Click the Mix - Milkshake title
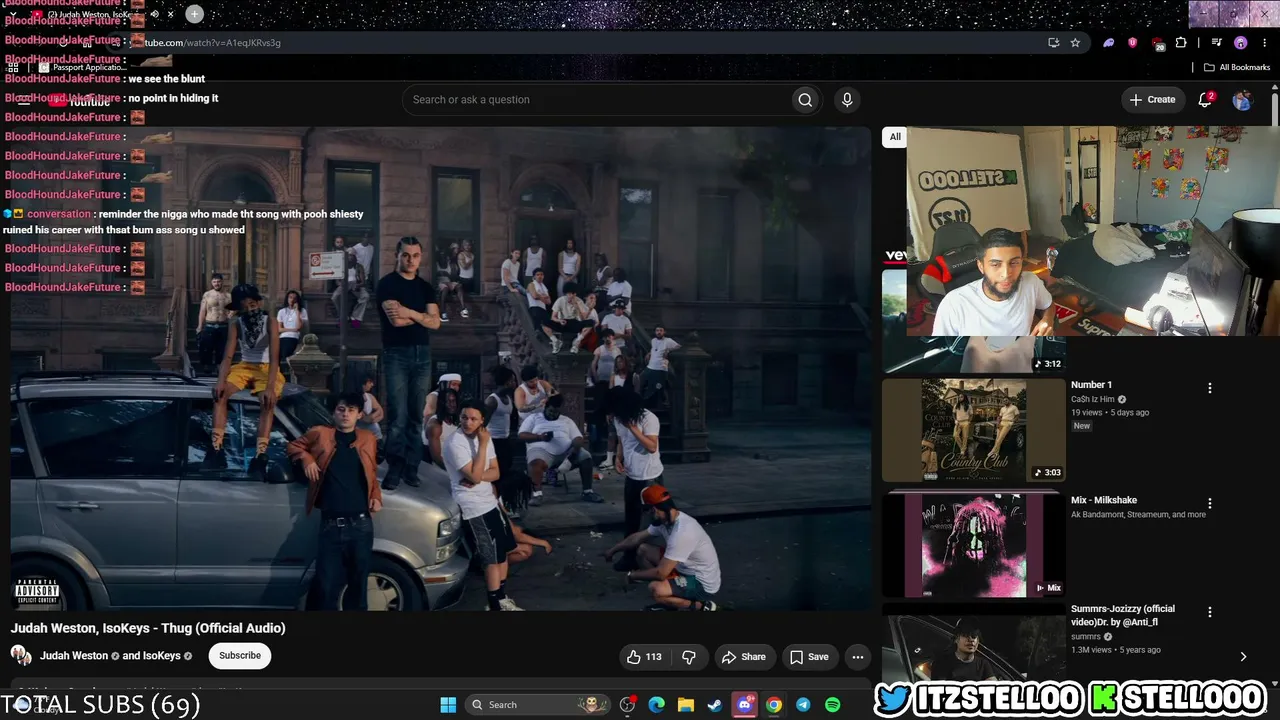Image resolution: width=1280 pixels, height=720 pixels. [1104, 500]
